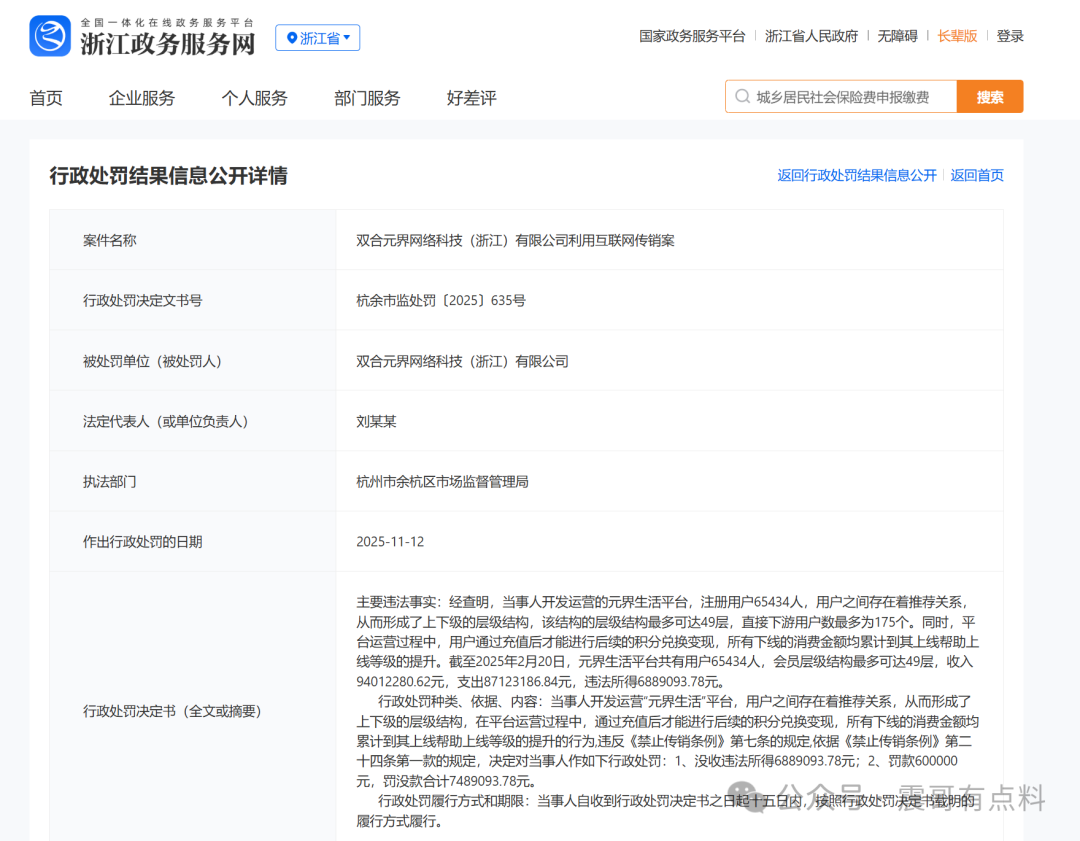This screenshot has height=841, width=1080.
Task: Expand the 部门服务 navigation menu
Action: click(367, 97)
